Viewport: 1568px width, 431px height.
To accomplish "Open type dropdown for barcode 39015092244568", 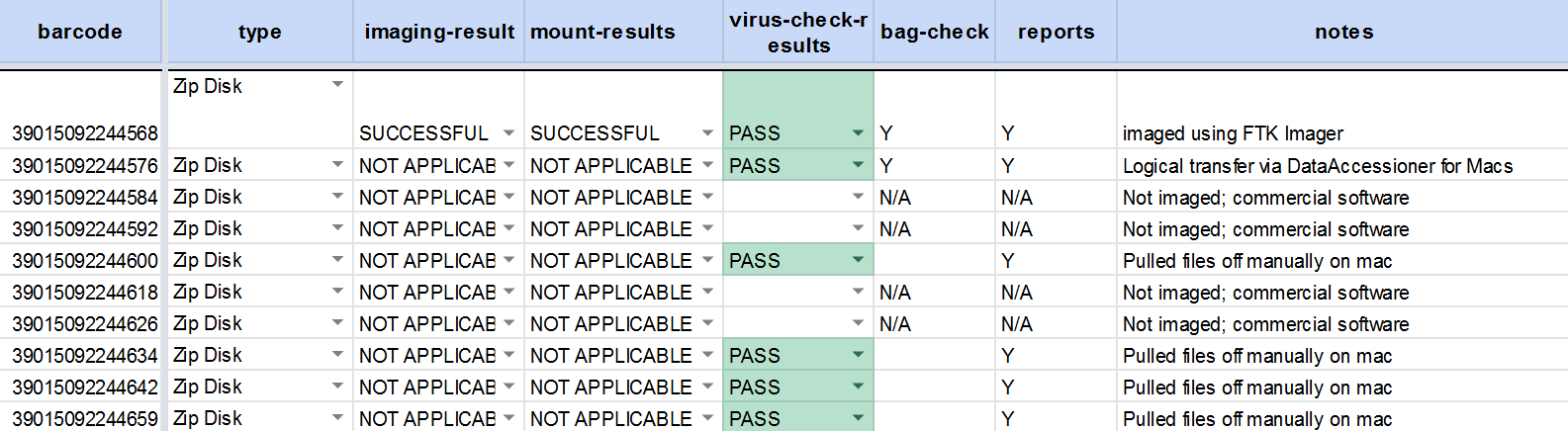I will point(337,85).
